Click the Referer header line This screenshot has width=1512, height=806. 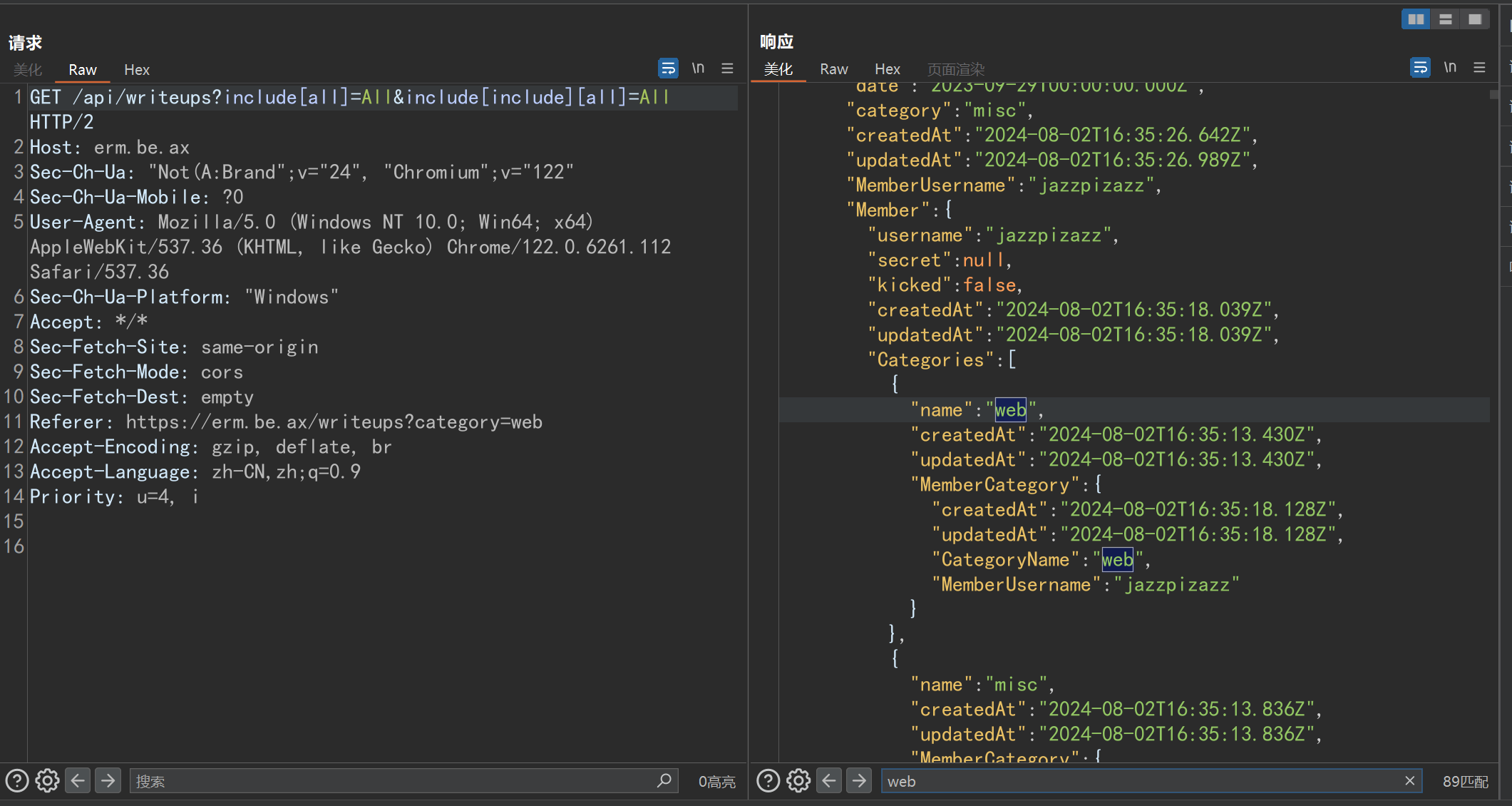pos(286,422)
